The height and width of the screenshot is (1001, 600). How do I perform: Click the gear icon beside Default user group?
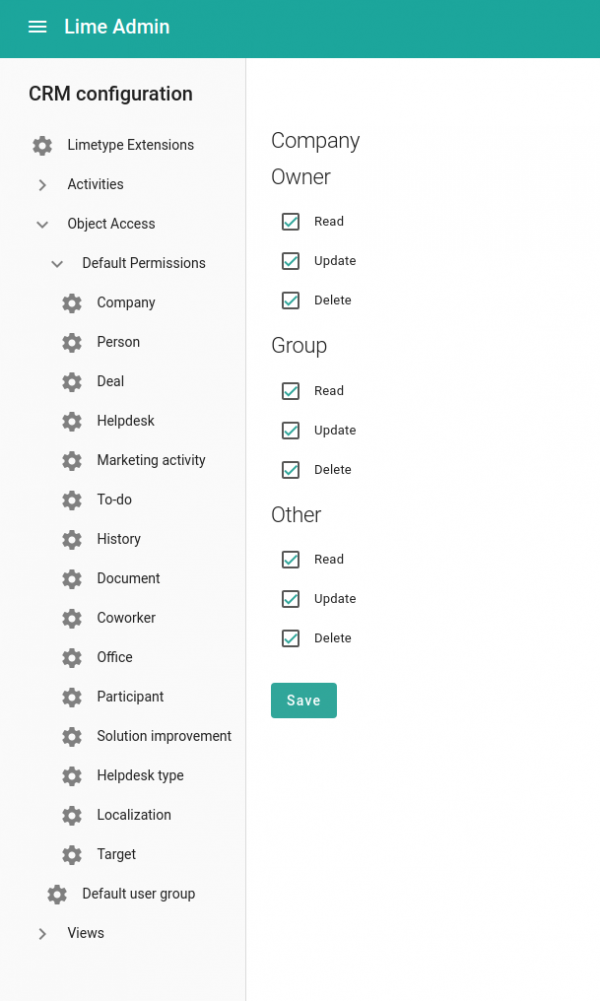click(x=57, y=894)
